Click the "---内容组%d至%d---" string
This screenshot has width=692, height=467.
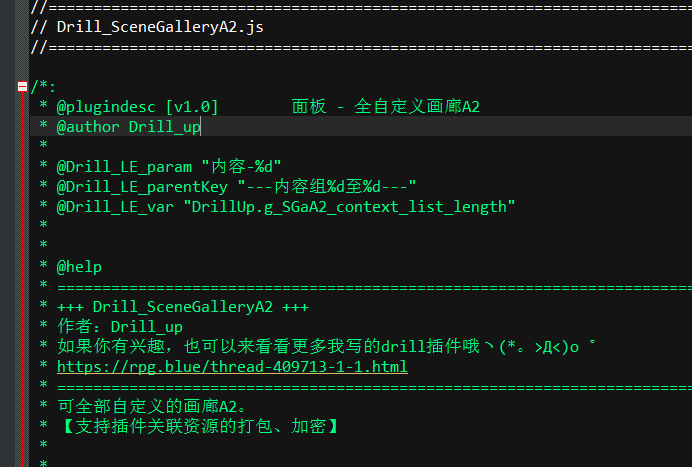[x=326, y=186]
